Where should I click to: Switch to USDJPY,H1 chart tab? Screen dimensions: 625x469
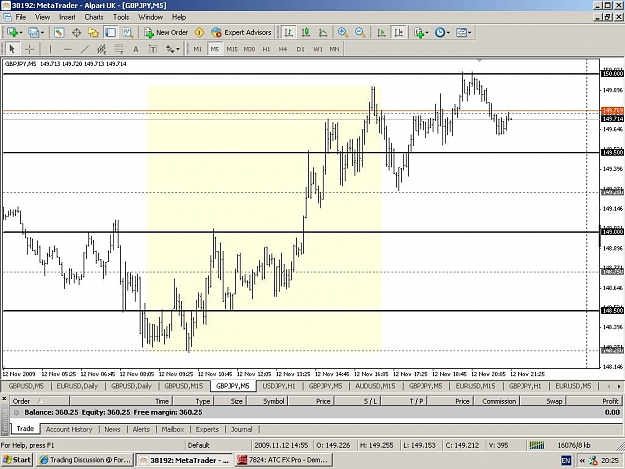pos(279,386)
